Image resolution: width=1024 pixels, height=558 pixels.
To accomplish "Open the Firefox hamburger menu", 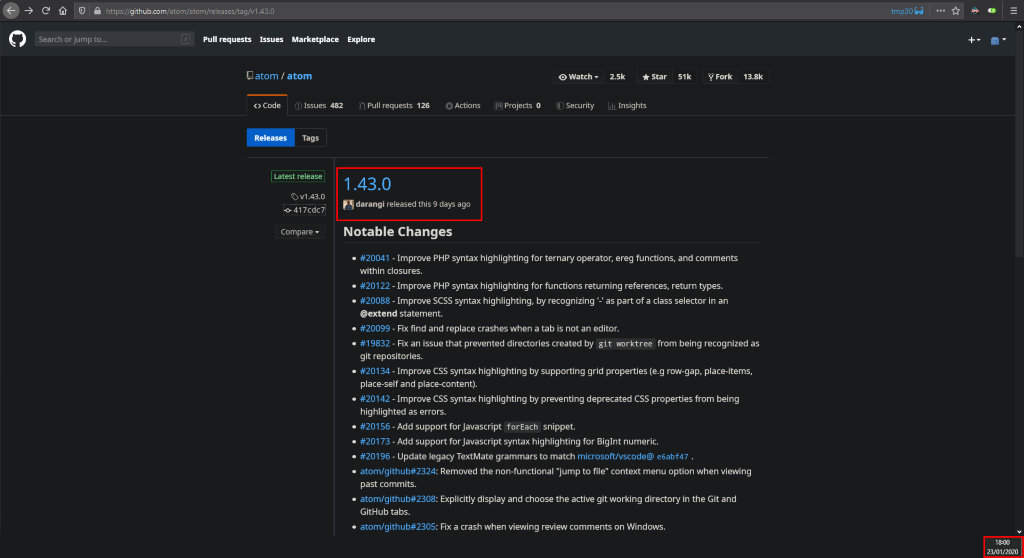I will point(1014,11).
